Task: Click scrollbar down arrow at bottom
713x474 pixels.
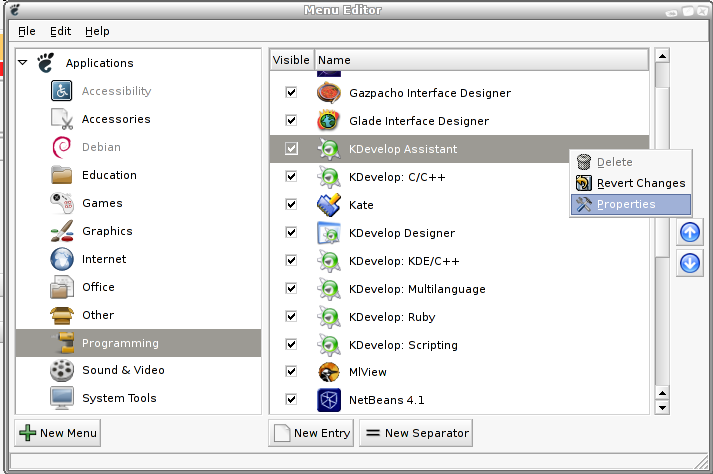Action: [663, 408]
